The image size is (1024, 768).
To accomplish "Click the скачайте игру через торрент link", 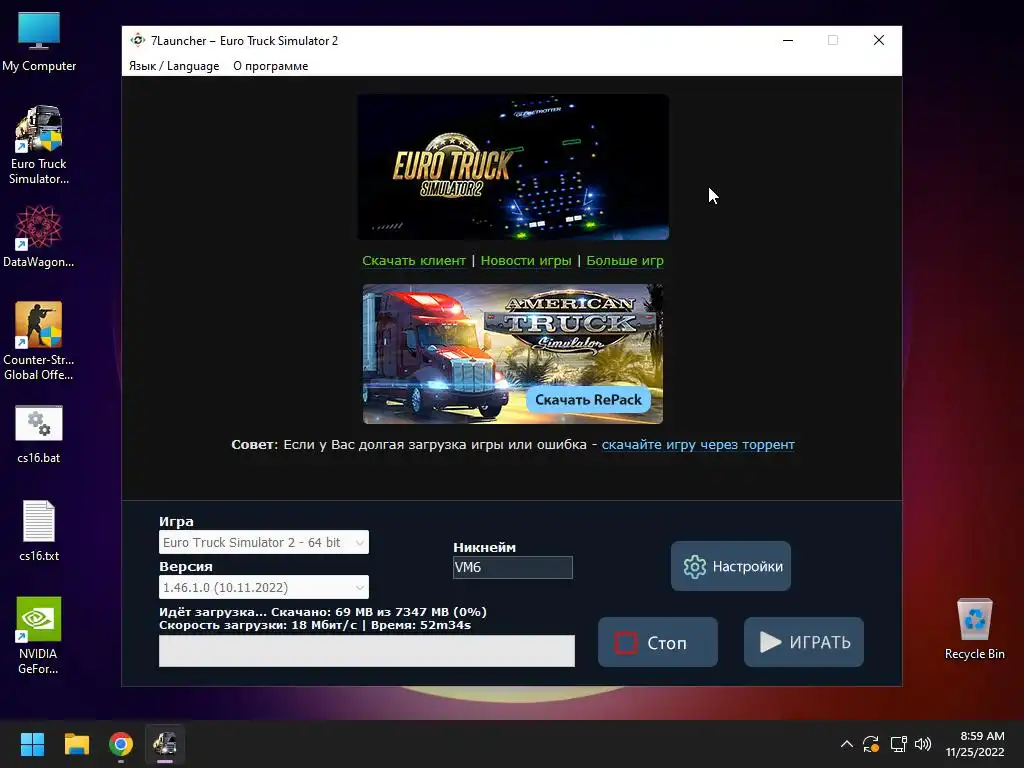I will point(698,445).
